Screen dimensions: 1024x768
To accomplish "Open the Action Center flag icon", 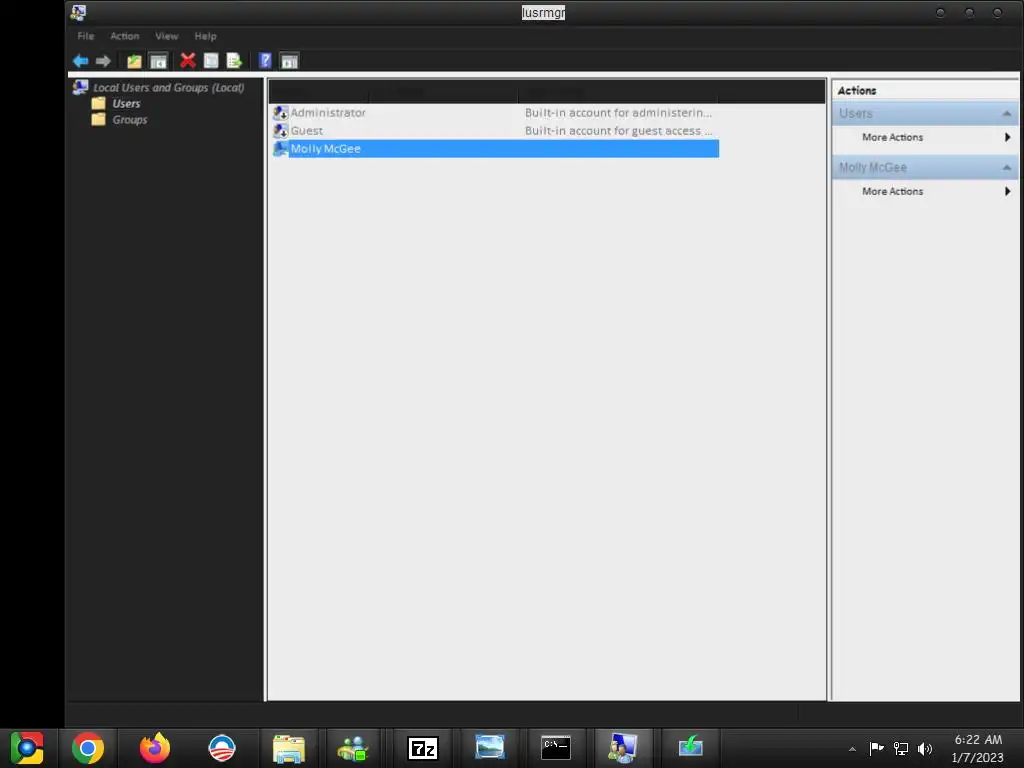I will (876, 748).
